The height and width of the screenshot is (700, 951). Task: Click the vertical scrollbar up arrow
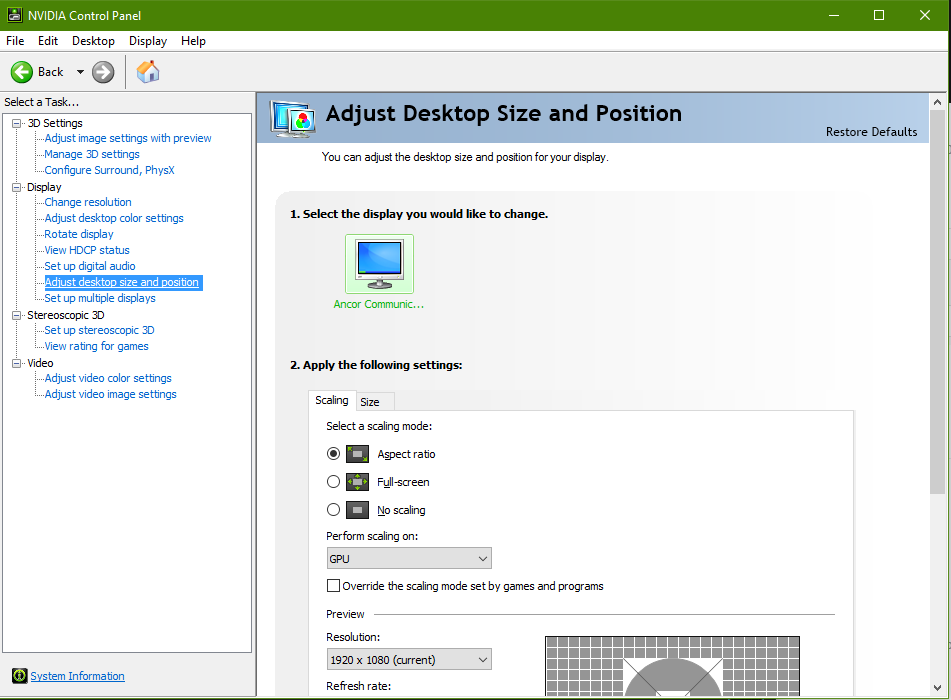click(938, 102)
